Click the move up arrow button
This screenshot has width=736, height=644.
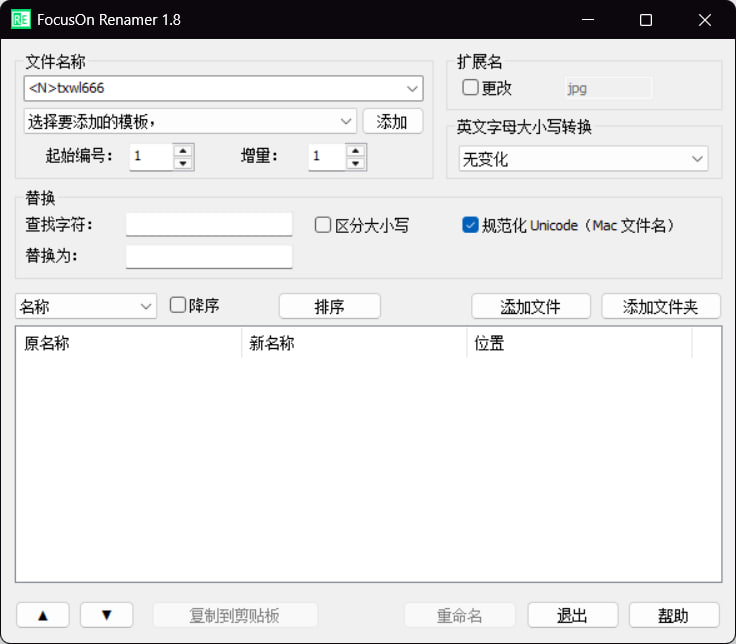click(42, 615)
